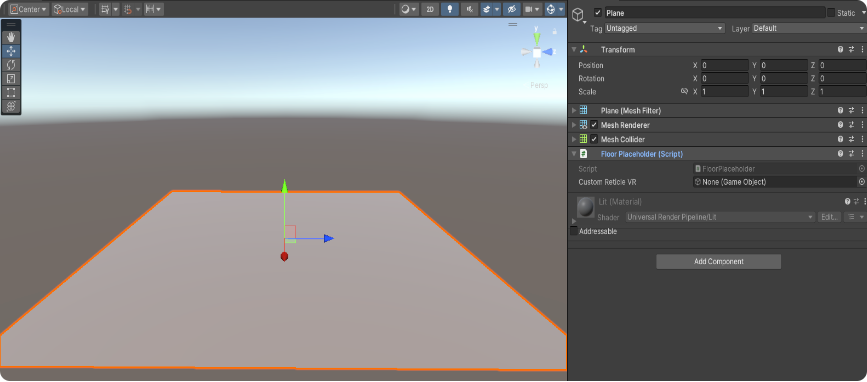
Task: Click the Gizmos toggle icon
Action: [x=551, y=9]
